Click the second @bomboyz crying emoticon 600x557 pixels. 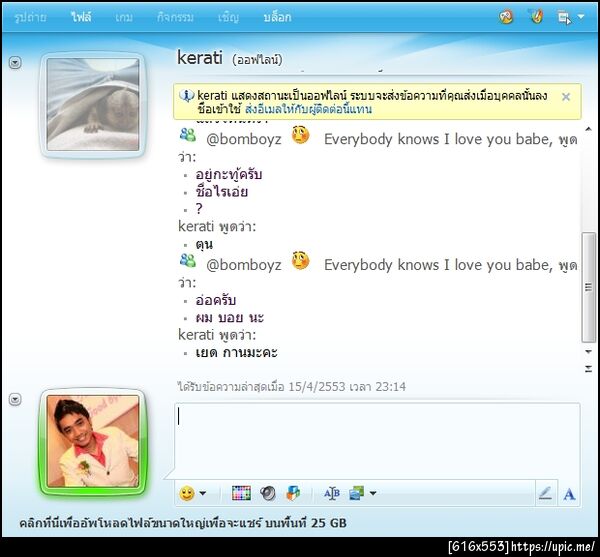point(300,261)
